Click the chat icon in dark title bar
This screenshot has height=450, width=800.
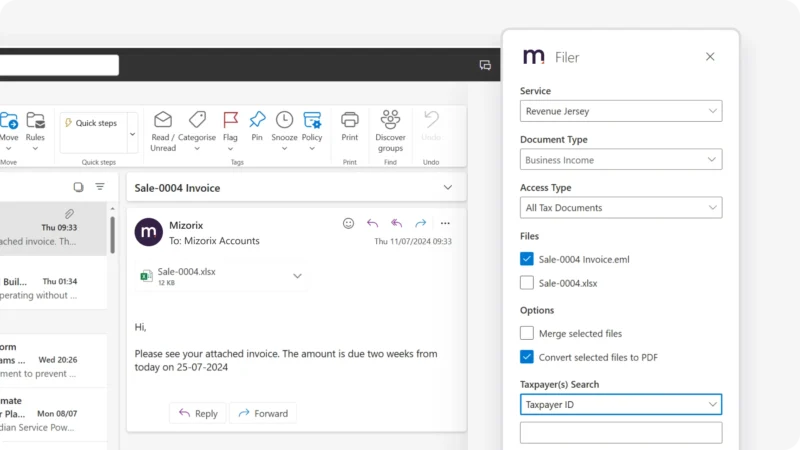click(485, 65)
